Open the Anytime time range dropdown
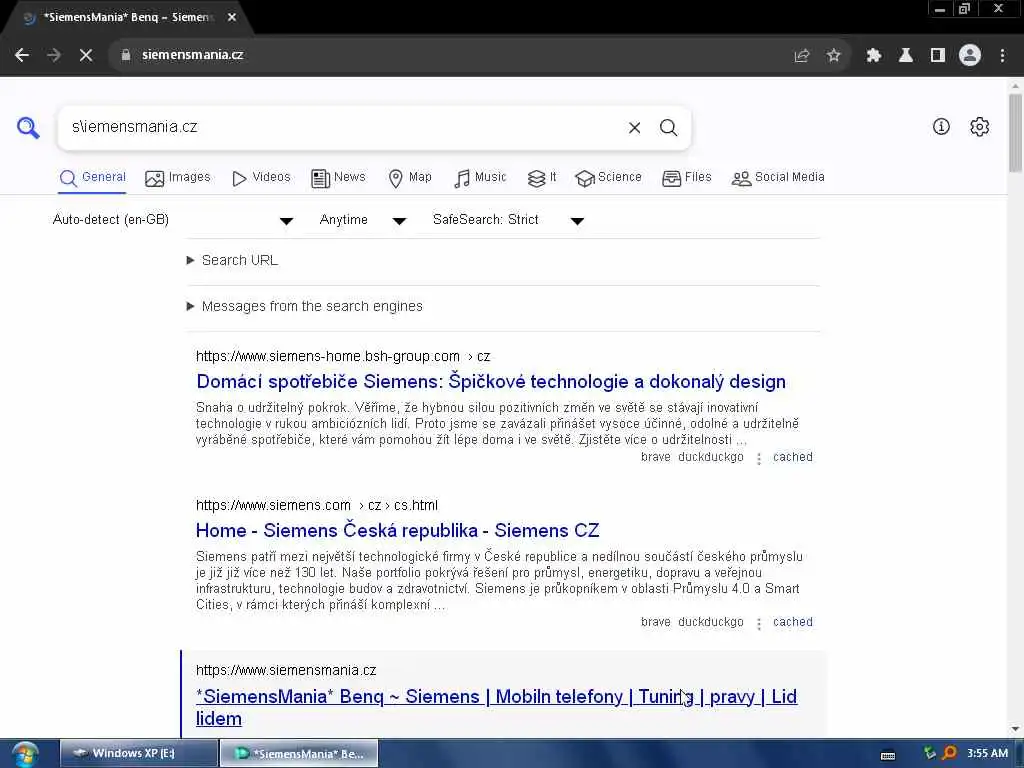The image size is (1024, 768). [x=363, y=220]
